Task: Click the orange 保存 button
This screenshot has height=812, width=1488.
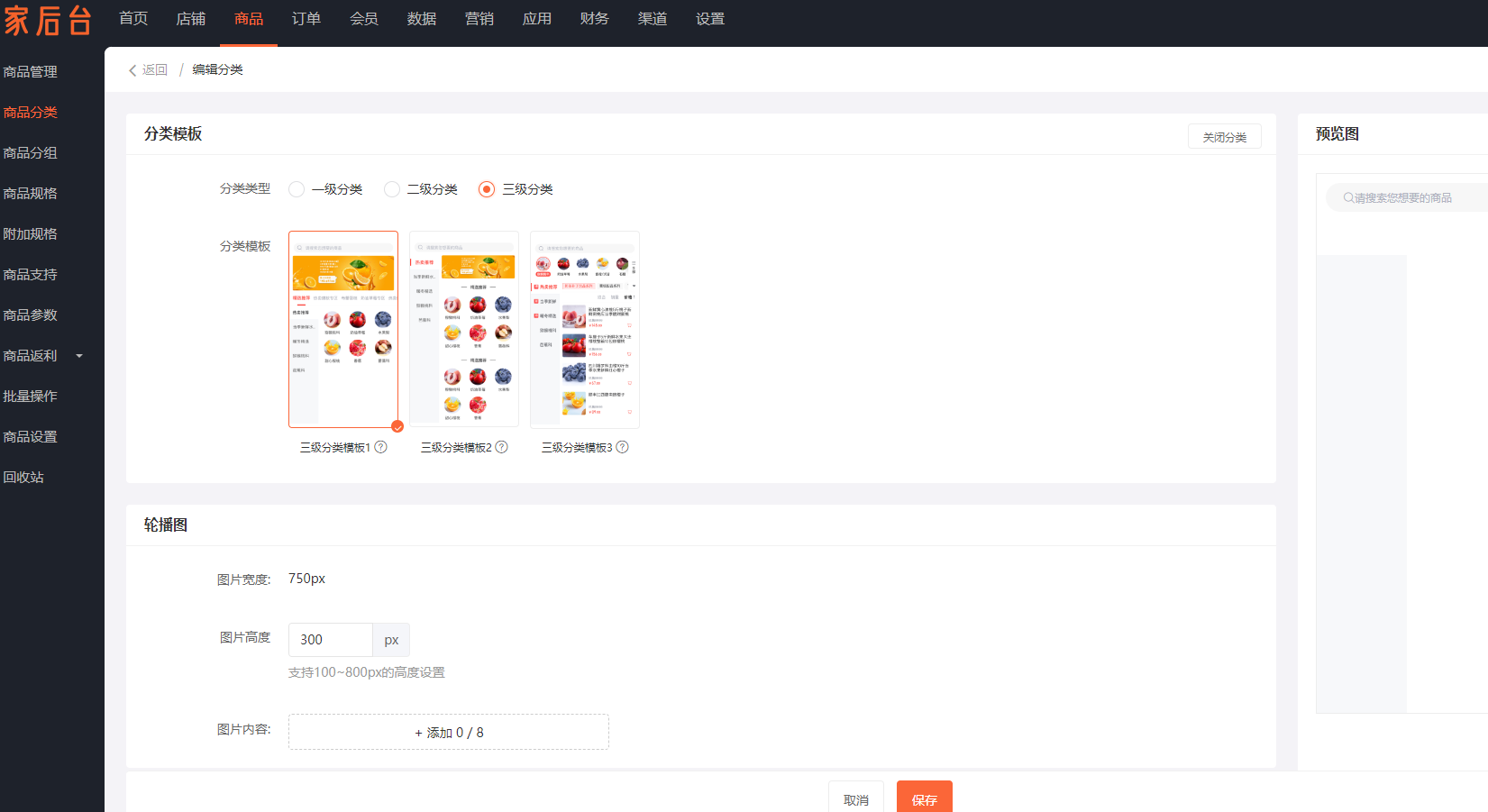Action: (x=924, y=798)
